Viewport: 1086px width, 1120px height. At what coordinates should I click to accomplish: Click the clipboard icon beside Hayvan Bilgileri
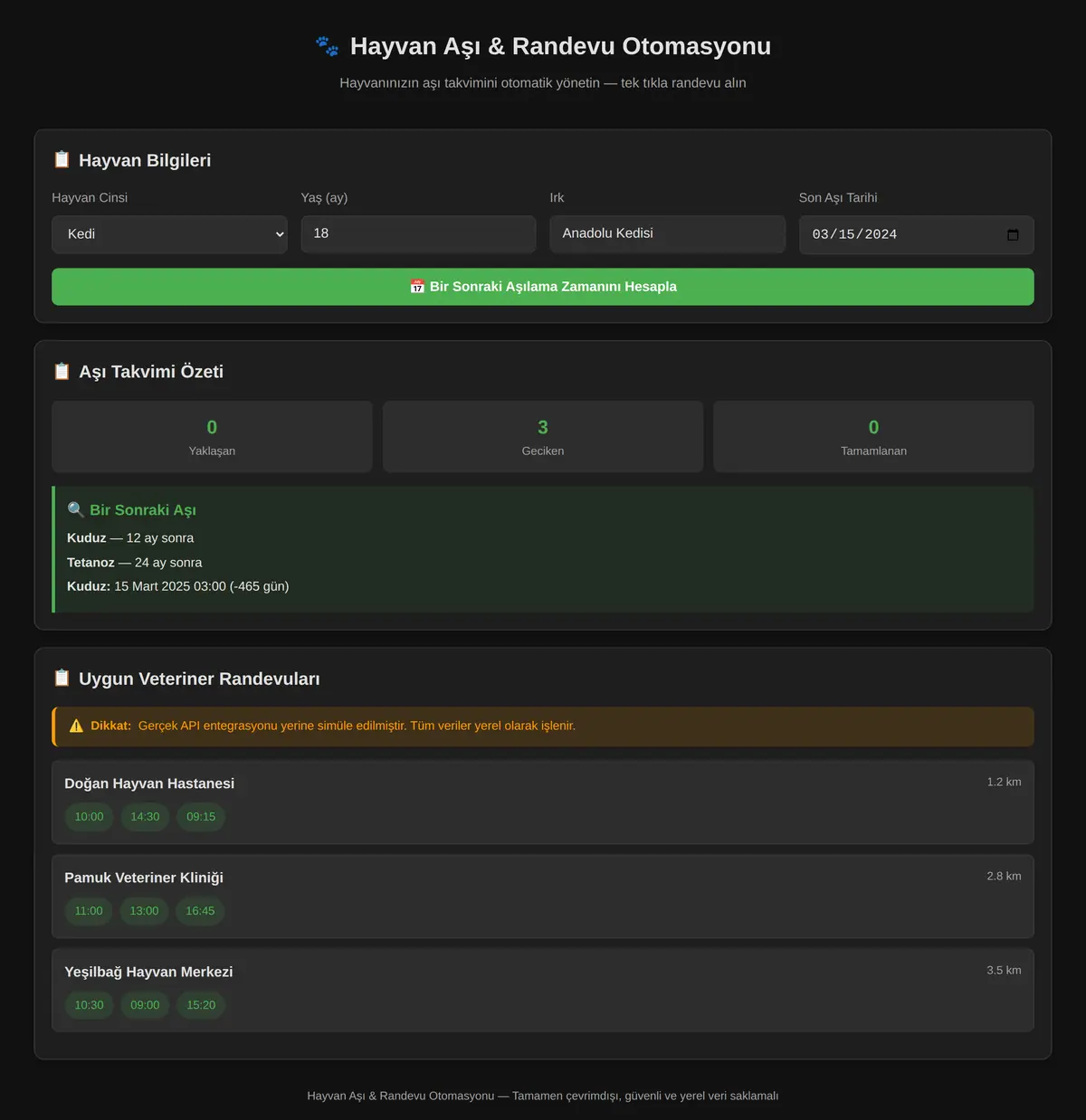pos(62,159)
